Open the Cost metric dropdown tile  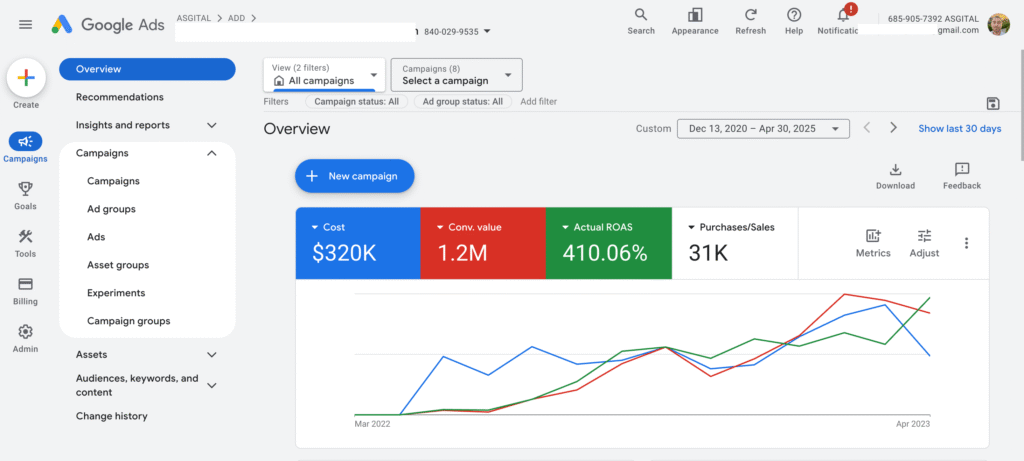tap(357, 243)
